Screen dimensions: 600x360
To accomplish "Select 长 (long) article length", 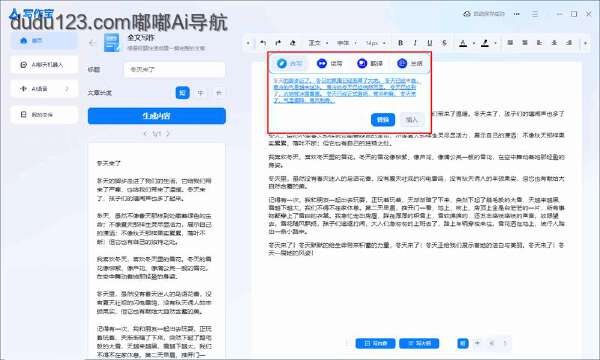I will click(x=219, y=93).
